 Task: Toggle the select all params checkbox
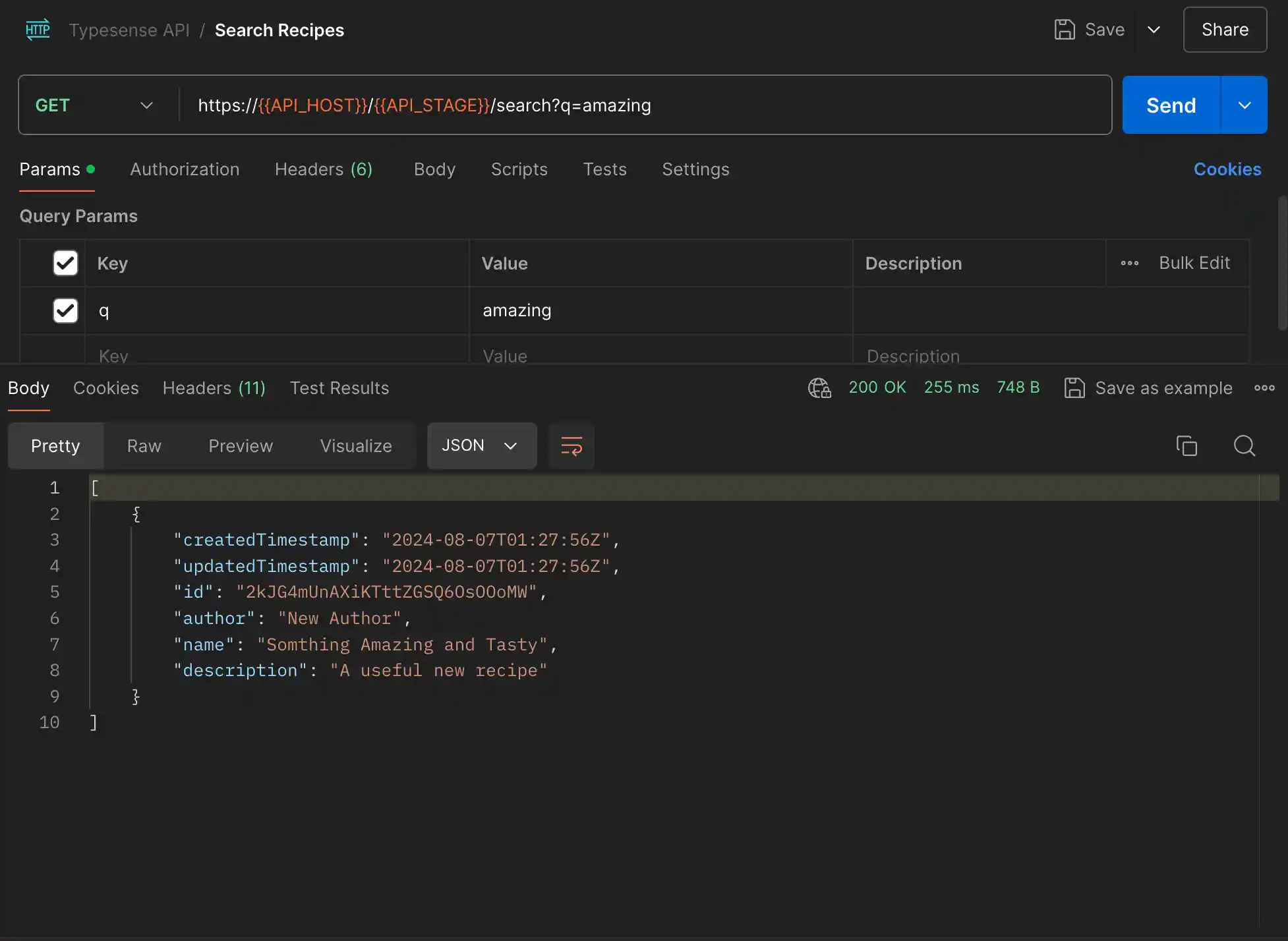(65, 263)
